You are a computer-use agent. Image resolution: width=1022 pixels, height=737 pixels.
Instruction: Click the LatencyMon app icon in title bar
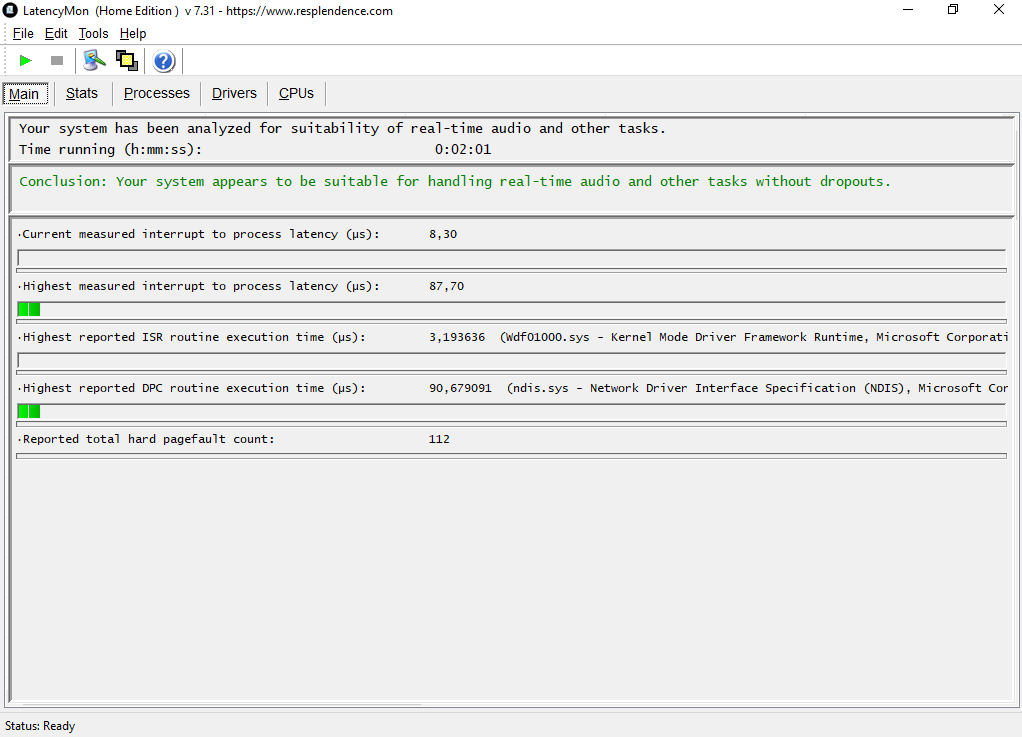tap(11, 11)
